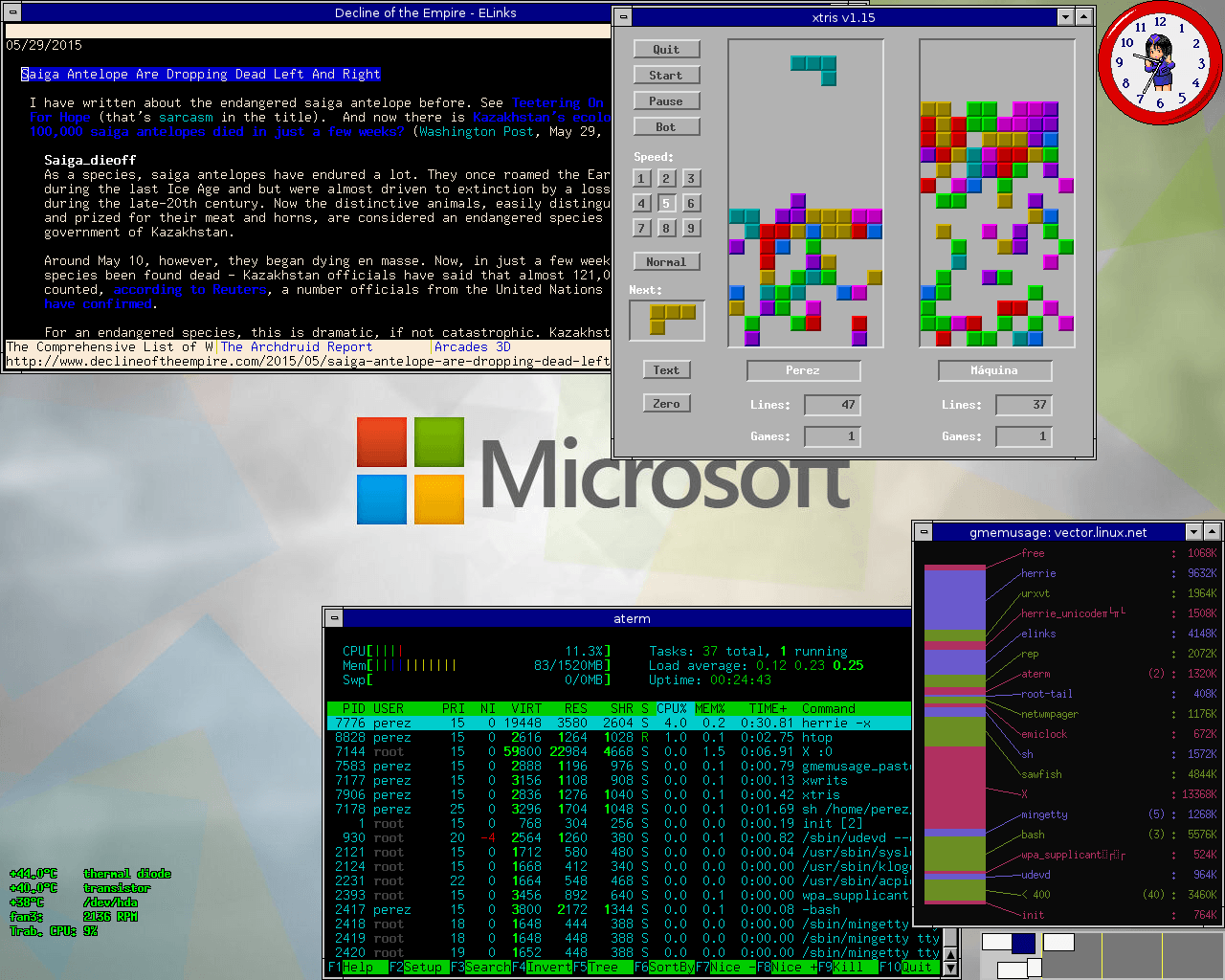Switch to The Archdruid Report tab in ELinks
The width and height of the screenshot is (1225, 980).
297,347
